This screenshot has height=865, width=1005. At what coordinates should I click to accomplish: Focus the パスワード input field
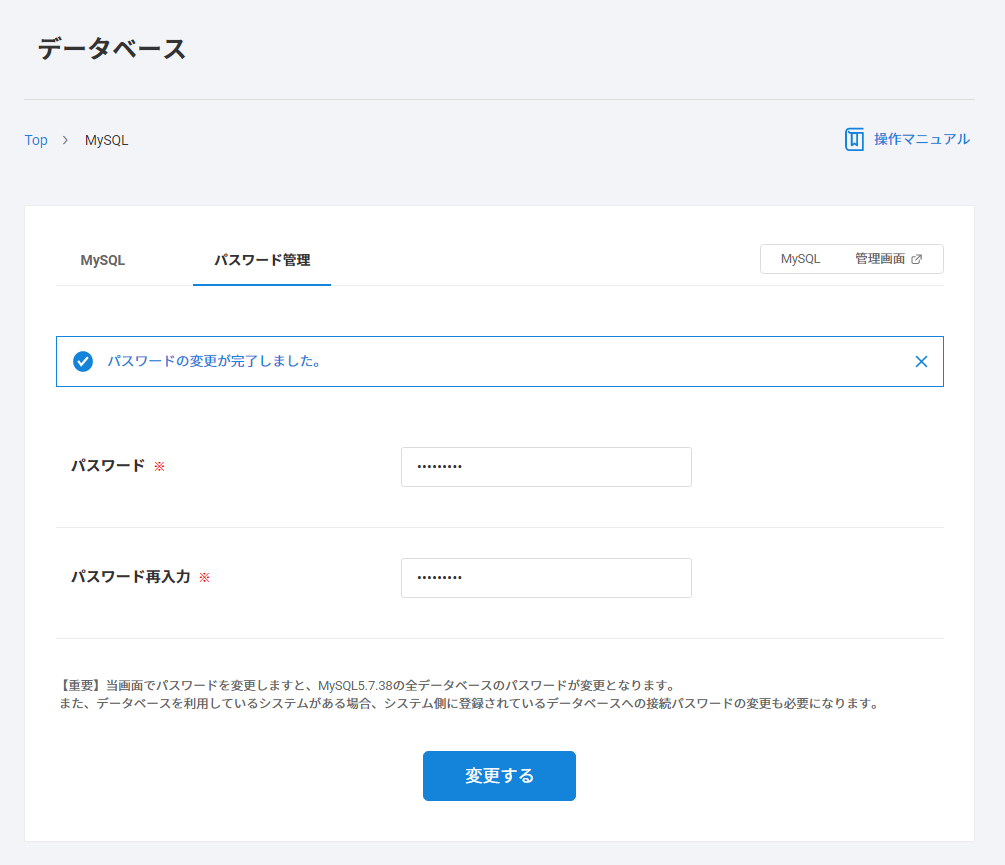pos(546,467)
